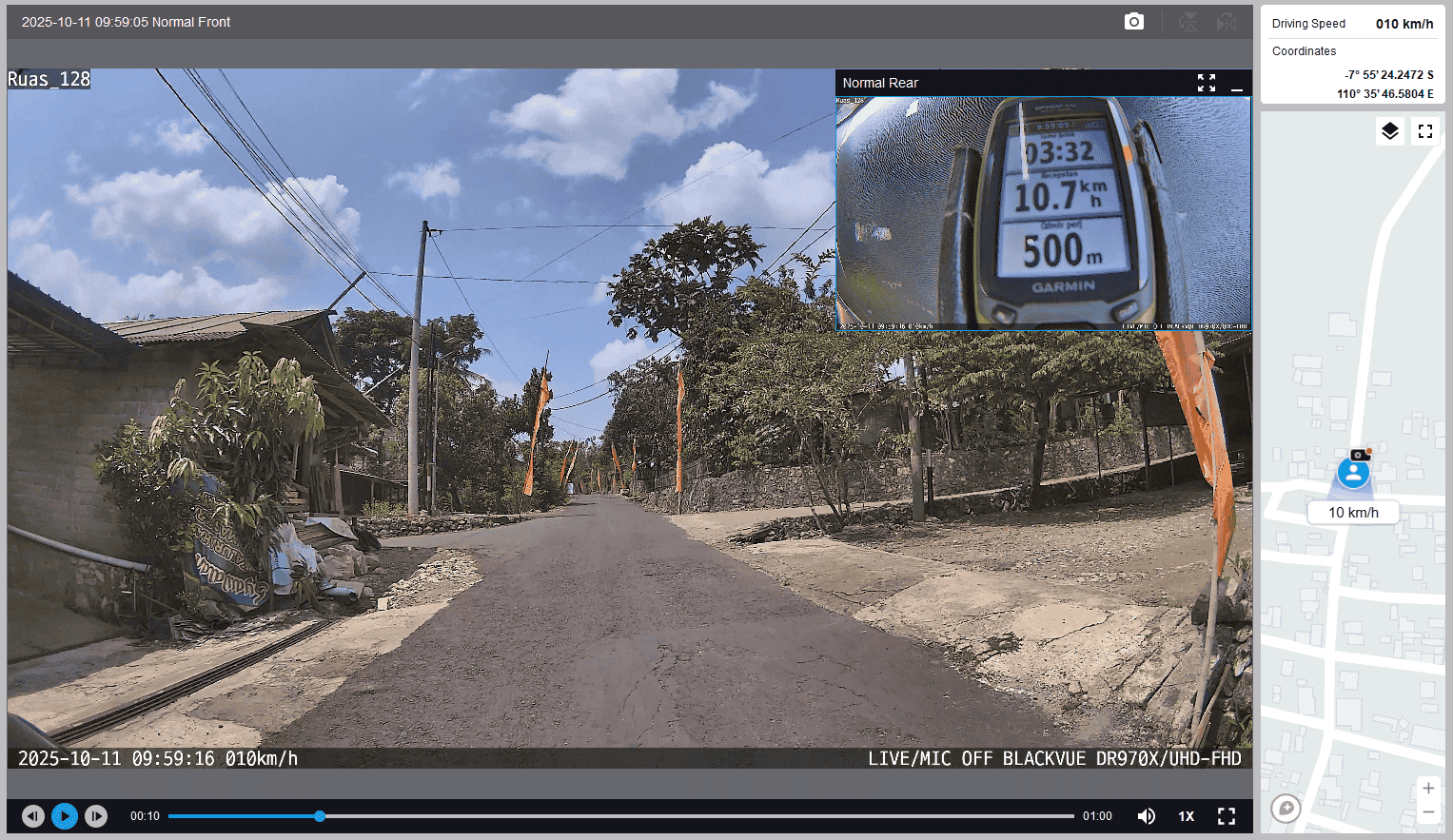Click the 10 km/h map speed label
The height and width of the screenshot is (840, 1453).
[1353, 513]
